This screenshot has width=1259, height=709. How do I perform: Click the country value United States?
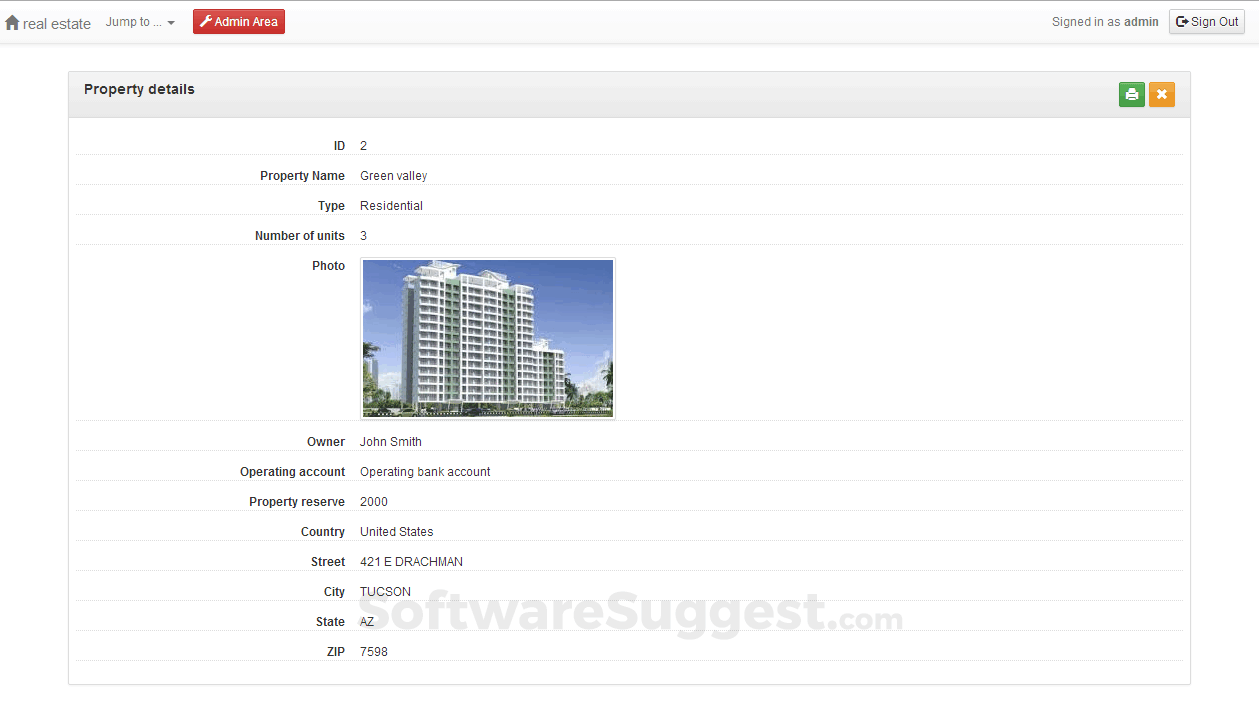pyautogui.click(x=397, y=532)
